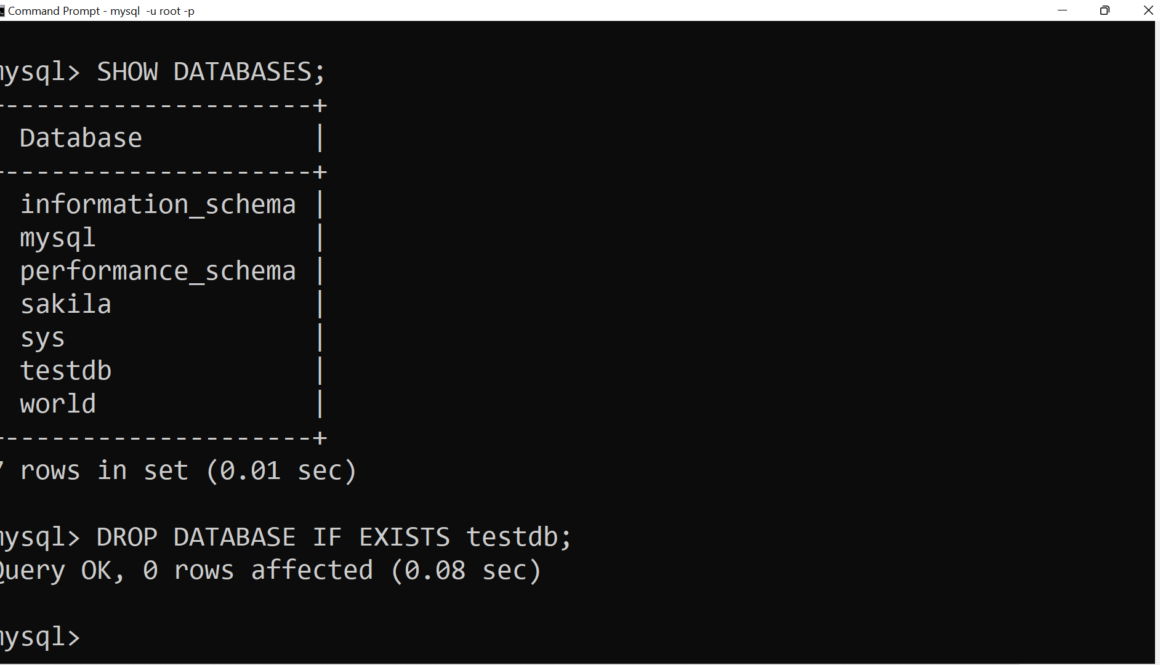Click the 'Database' column header
This screenshot has height=665, width=1160.
(x=80, y=138)
